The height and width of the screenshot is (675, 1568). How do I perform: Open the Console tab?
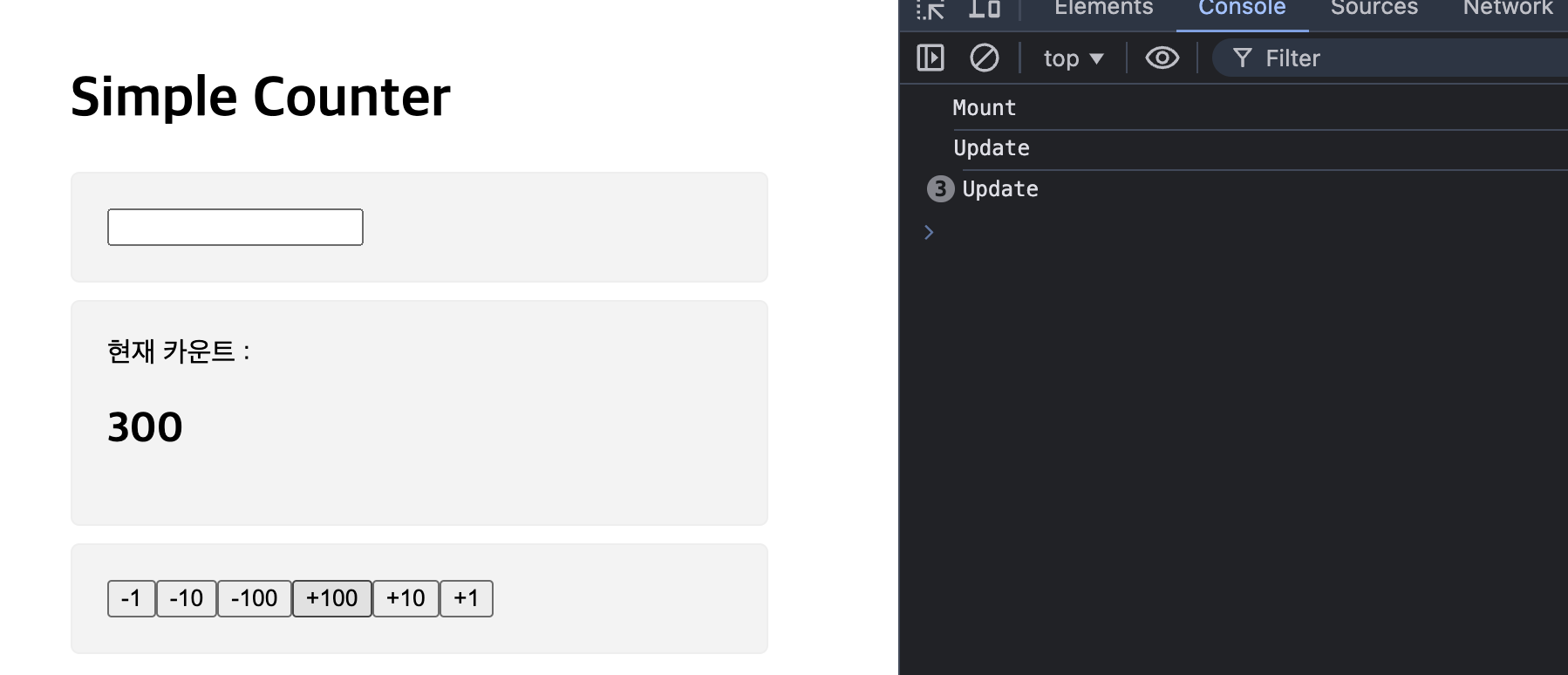click(x=1242, y=9)
